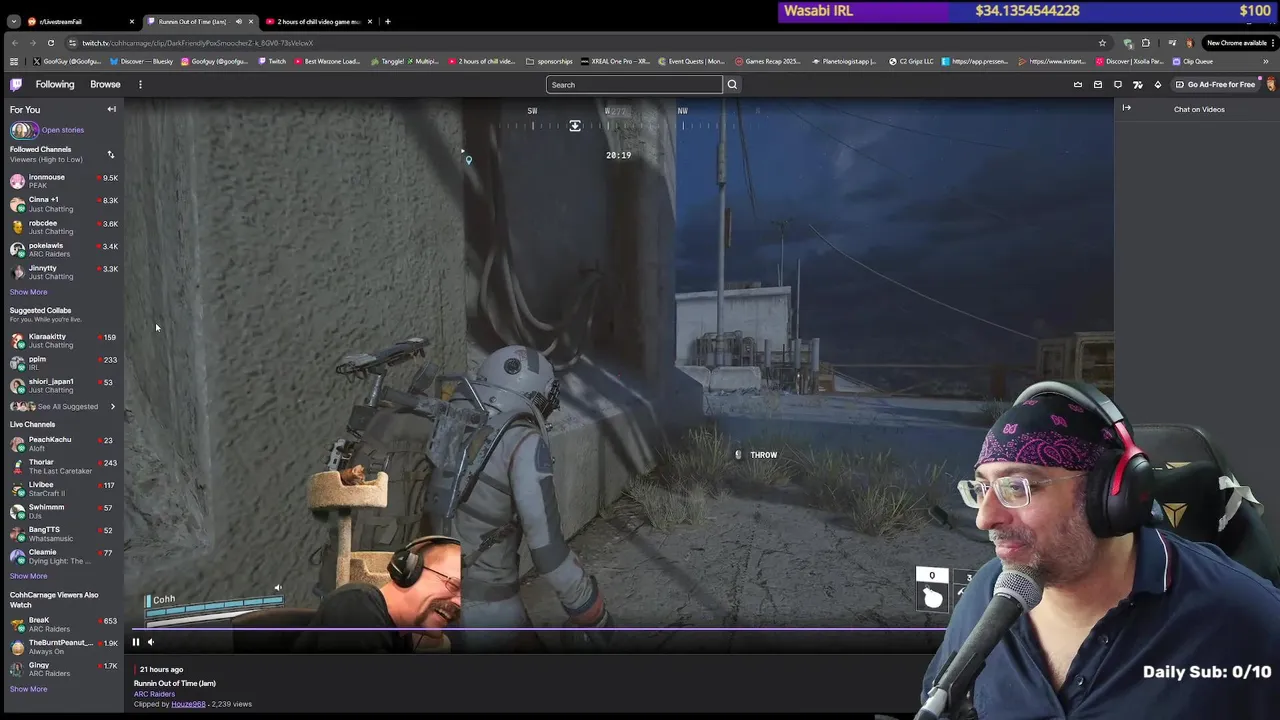This screenshot has width=1280, height=720.
Task: Switch to the r/LivestreamFail tab
Action: 80,21
